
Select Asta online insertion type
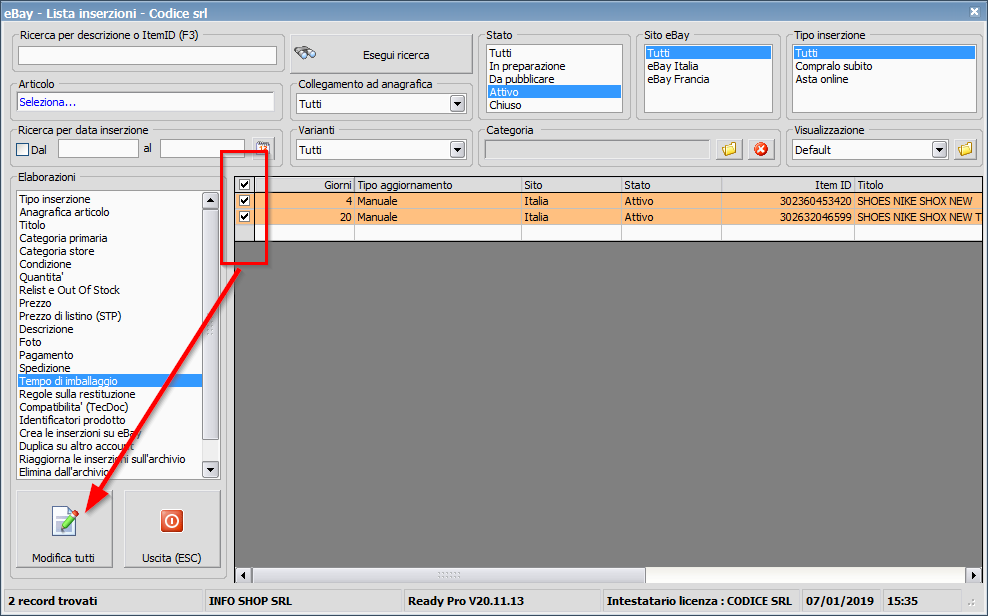click(x=884, y=79)
